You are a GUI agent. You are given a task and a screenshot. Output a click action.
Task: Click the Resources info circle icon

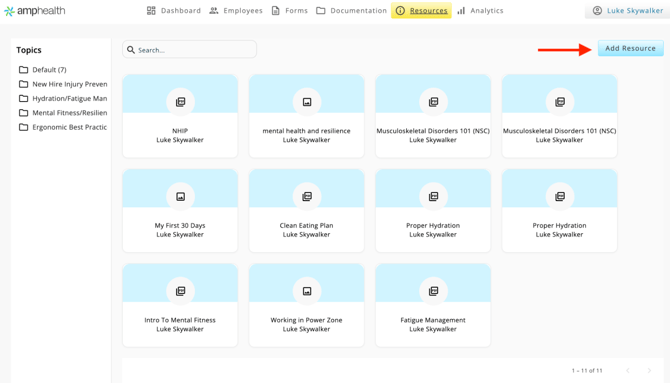(400, 11)
